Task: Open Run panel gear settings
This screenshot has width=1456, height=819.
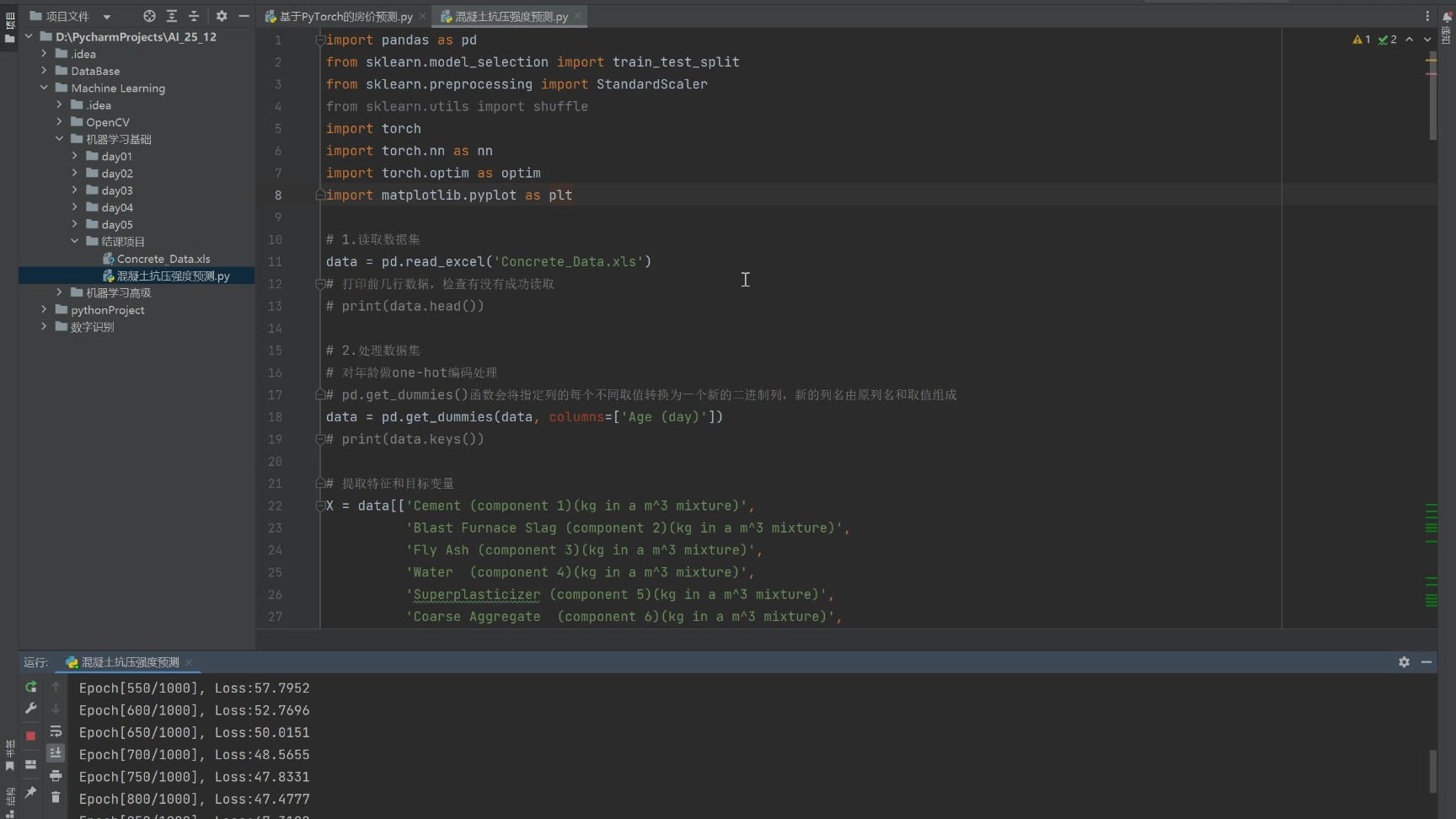Action: 1404,662
